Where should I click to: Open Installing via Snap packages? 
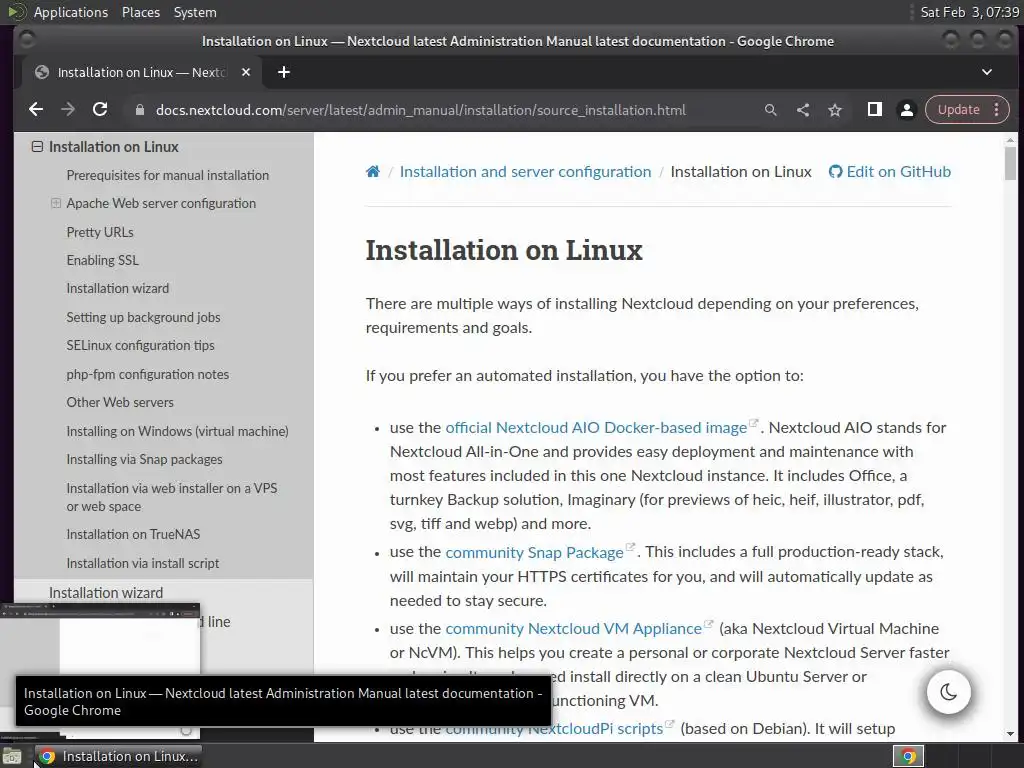coord(144,459)
